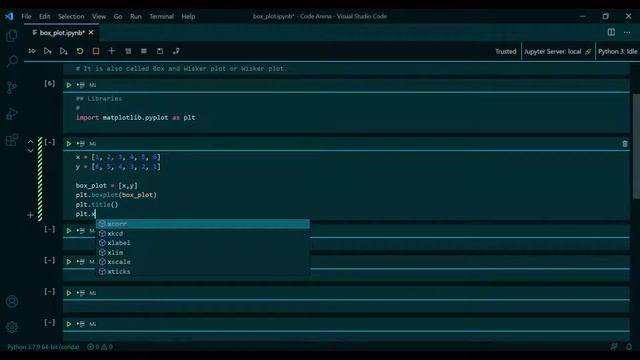Open the Python 3: Idle kernel selector

tap(618, 51)
